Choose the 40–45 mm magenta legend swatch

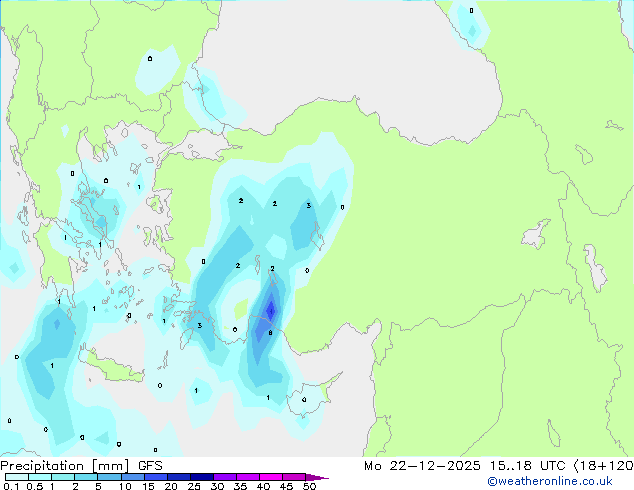(271, 477)
